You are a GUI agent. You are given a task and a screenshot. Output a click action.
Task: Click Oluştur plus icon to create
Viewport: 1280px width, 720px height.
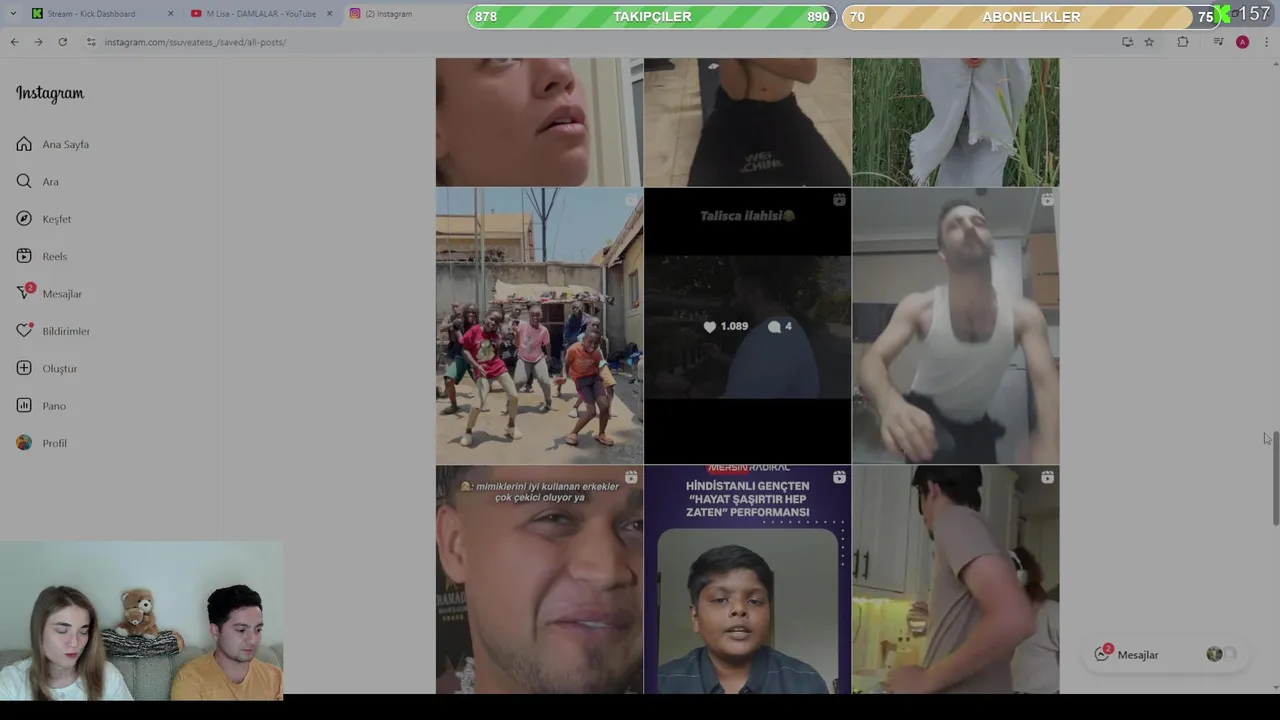[24, 368]
